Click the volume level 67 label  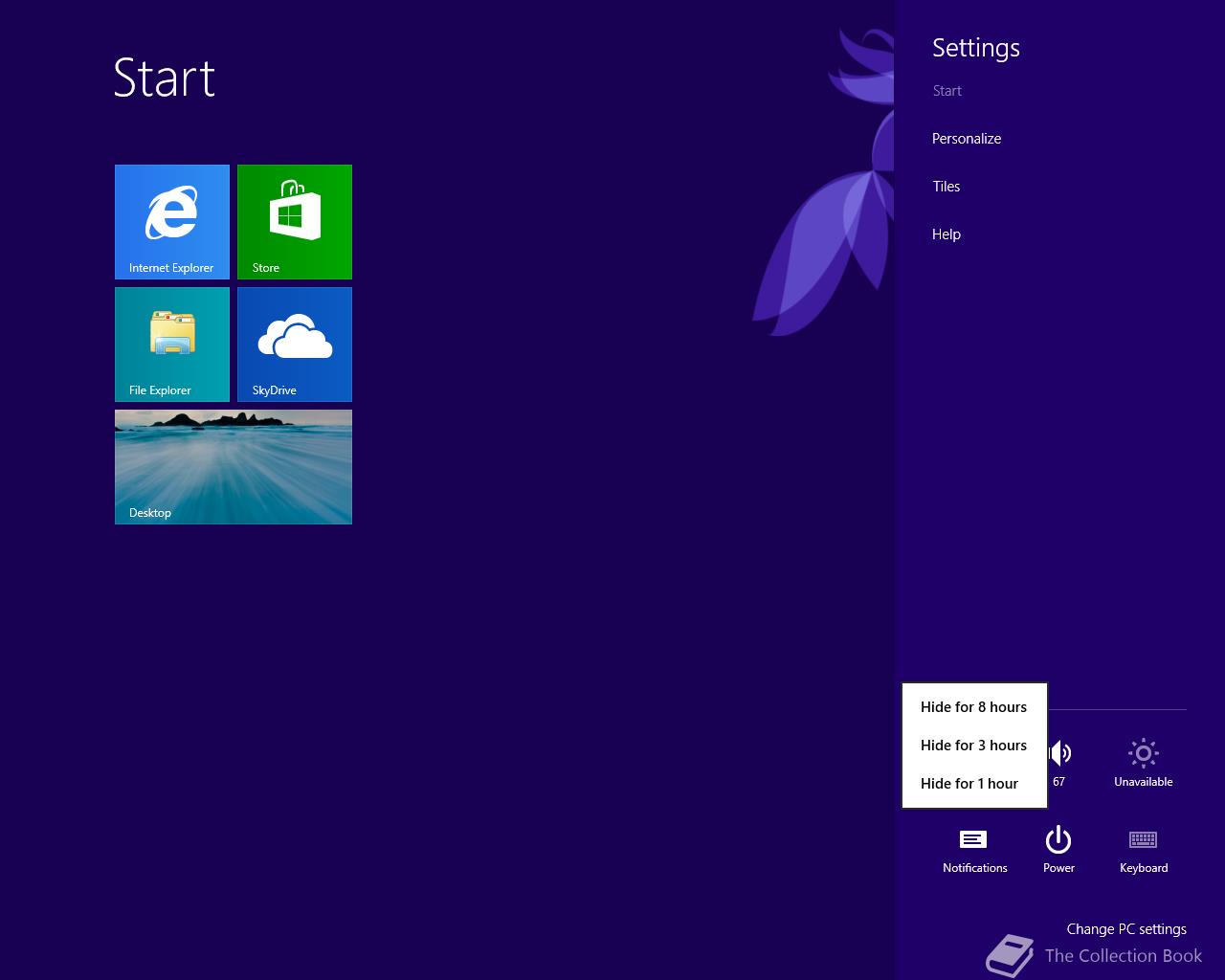1058,782
